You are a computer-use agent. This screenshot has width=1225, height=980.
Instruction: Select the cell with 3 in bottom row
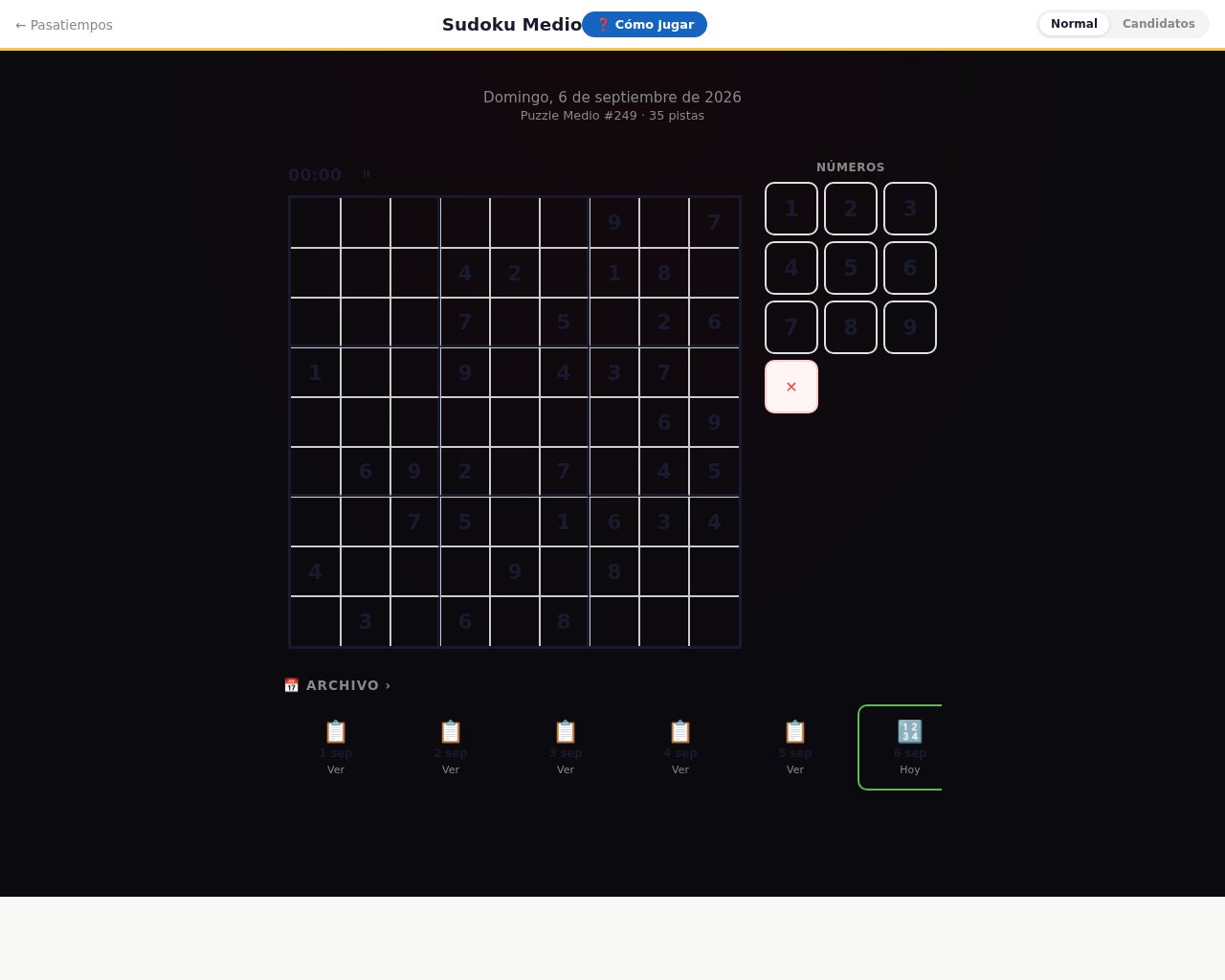click(365, 621)
